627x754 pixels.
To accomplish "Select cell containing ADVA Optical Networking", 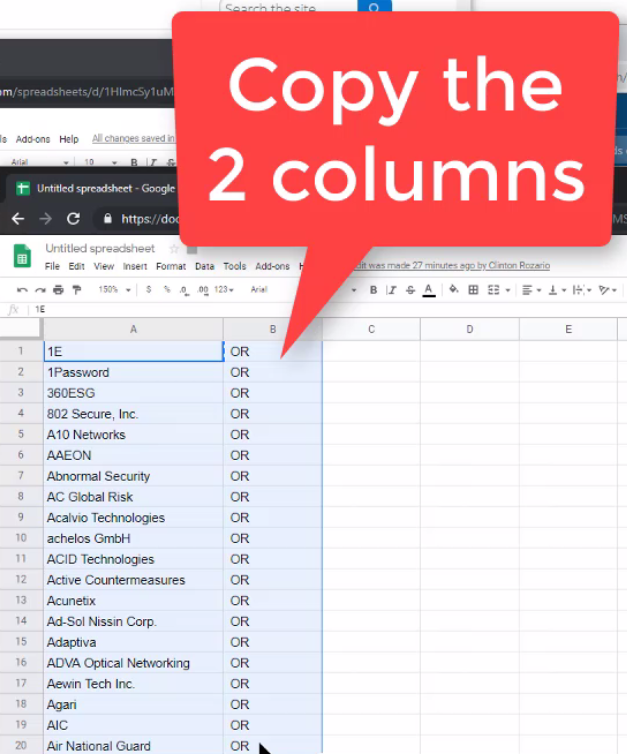I will 133,663.
